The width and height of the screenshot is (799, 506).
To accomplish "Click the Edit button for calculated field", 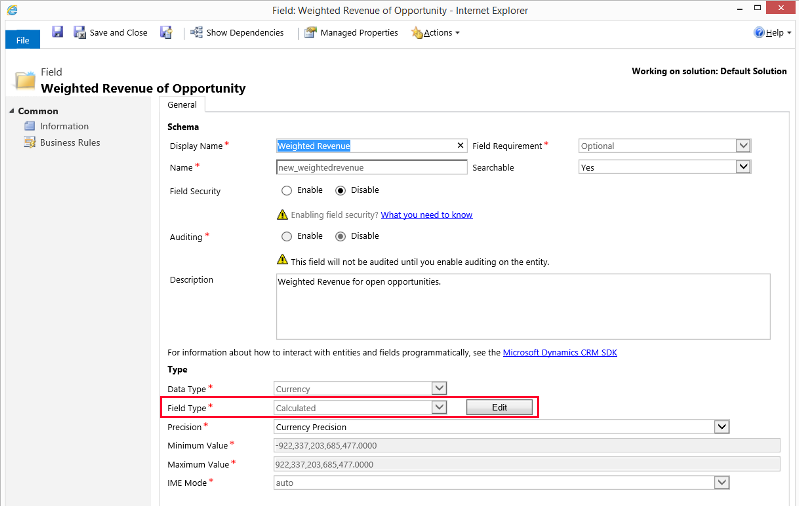I will pyautogui.click(x=499, y=407).
